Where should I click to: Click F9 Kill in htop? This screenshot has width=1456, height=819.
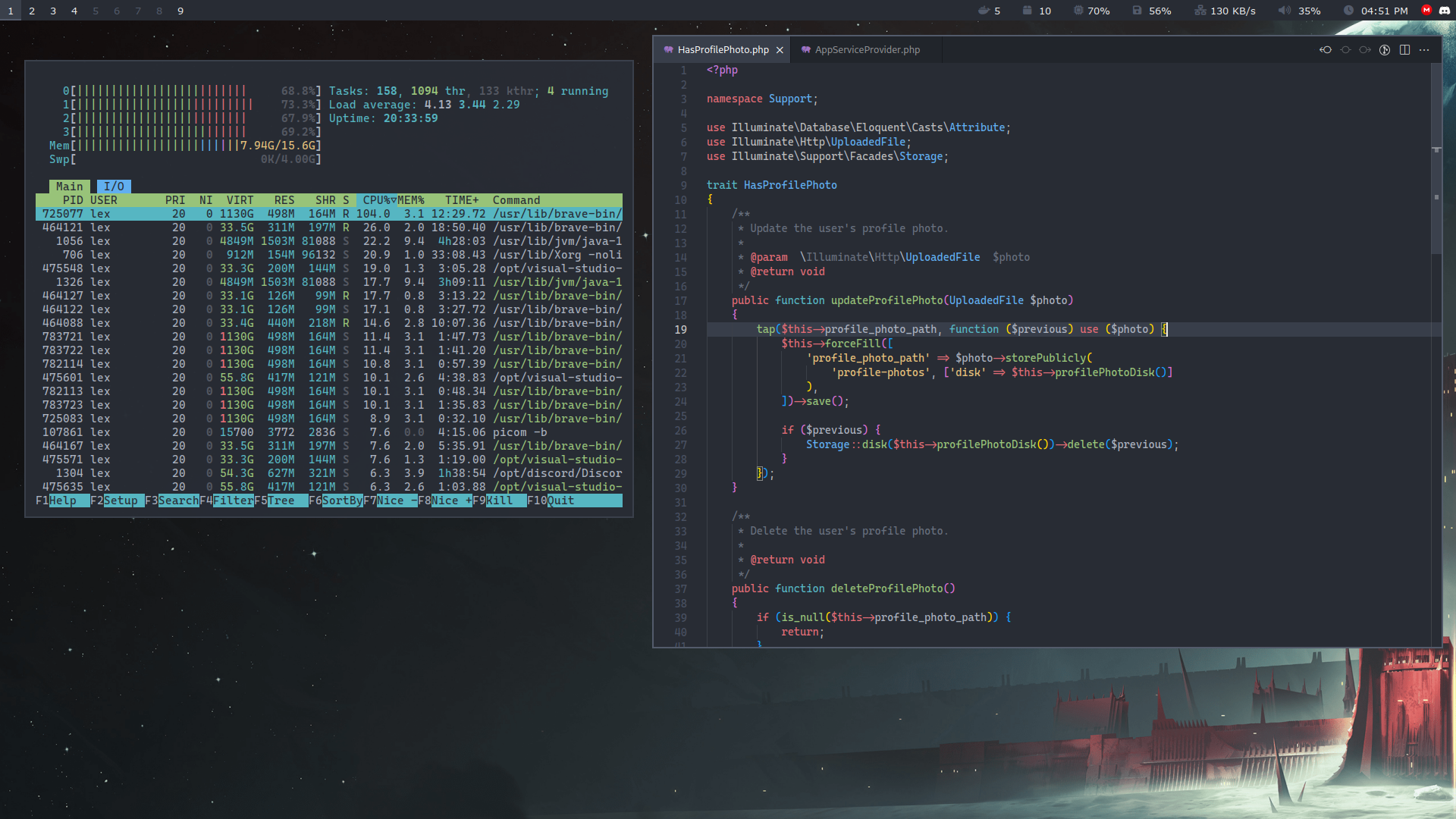pyautogui.click(x=499, y=500)
